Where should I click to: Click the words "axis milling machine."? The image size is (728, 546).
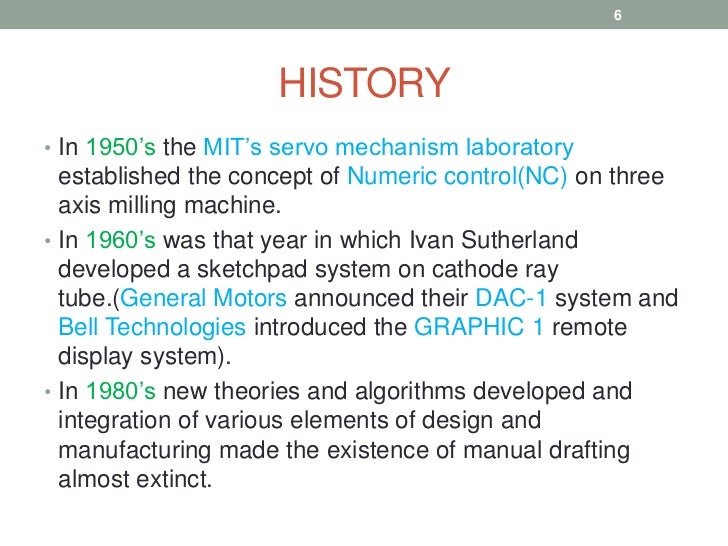[x=169, y=205]
